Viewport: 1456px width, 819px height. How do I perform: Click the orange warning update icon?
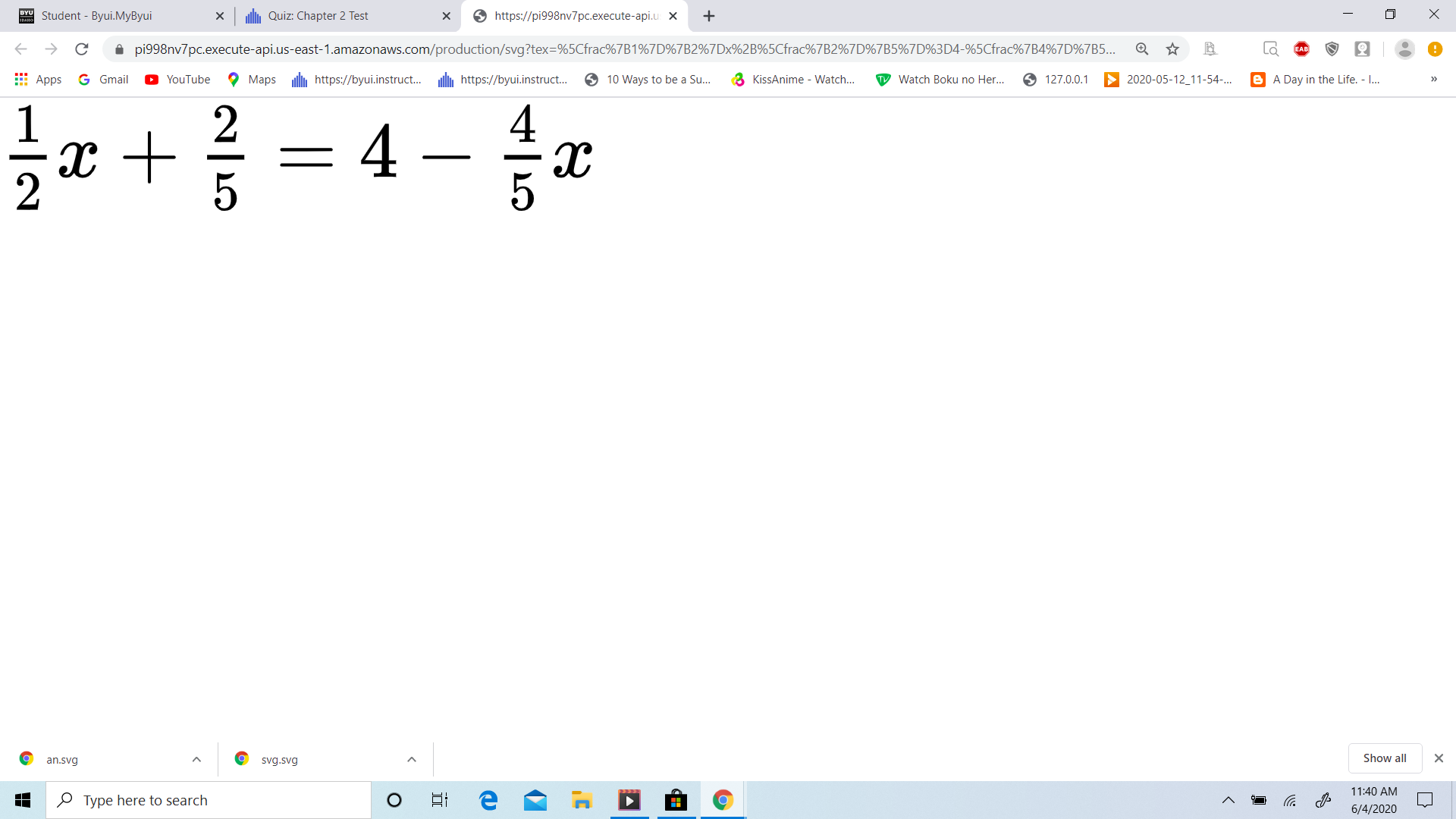(1436, 49)
